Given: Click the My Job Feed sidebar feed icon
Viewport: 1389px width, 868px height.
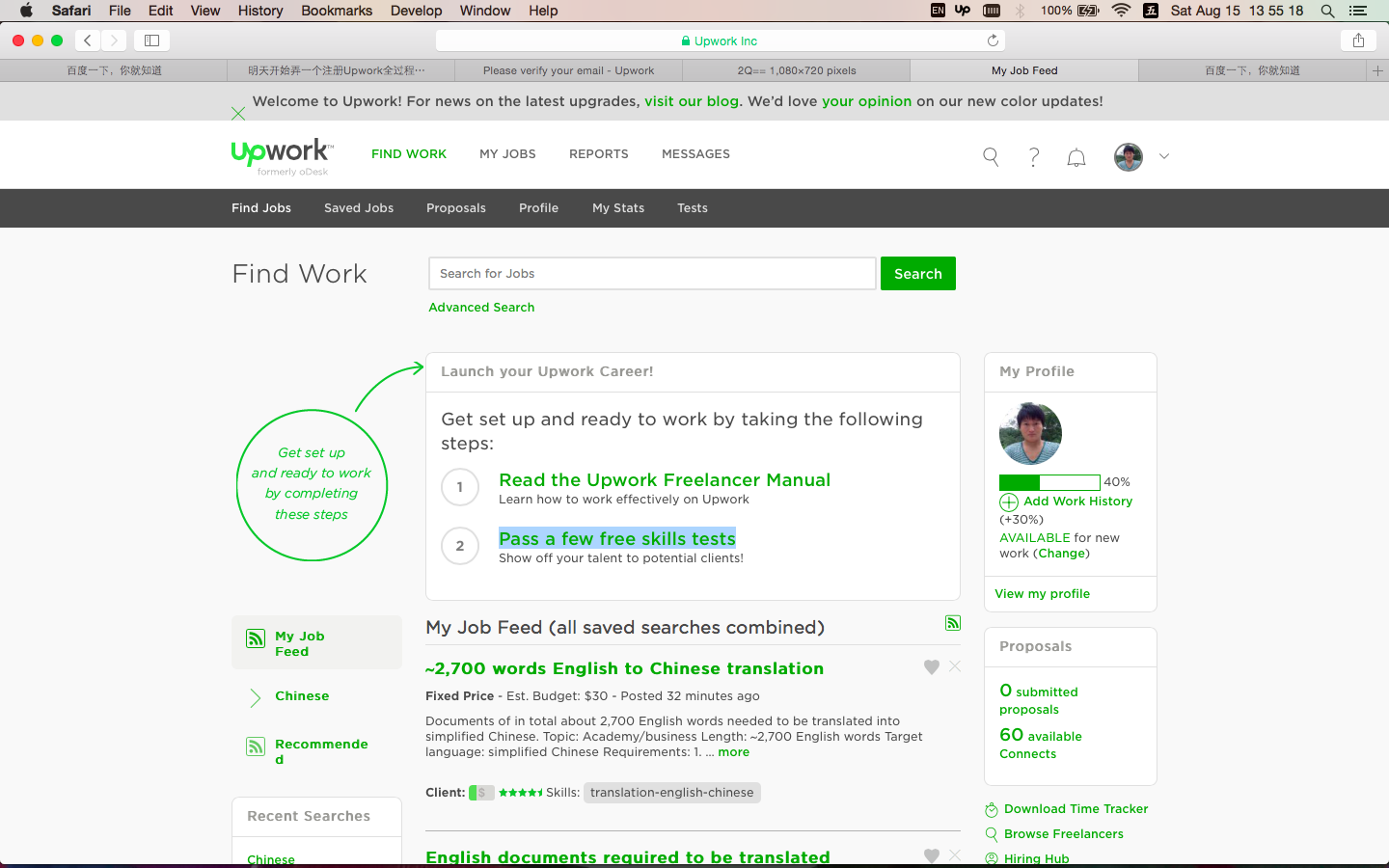Looking at the screenshot, I should pos(256,638).
